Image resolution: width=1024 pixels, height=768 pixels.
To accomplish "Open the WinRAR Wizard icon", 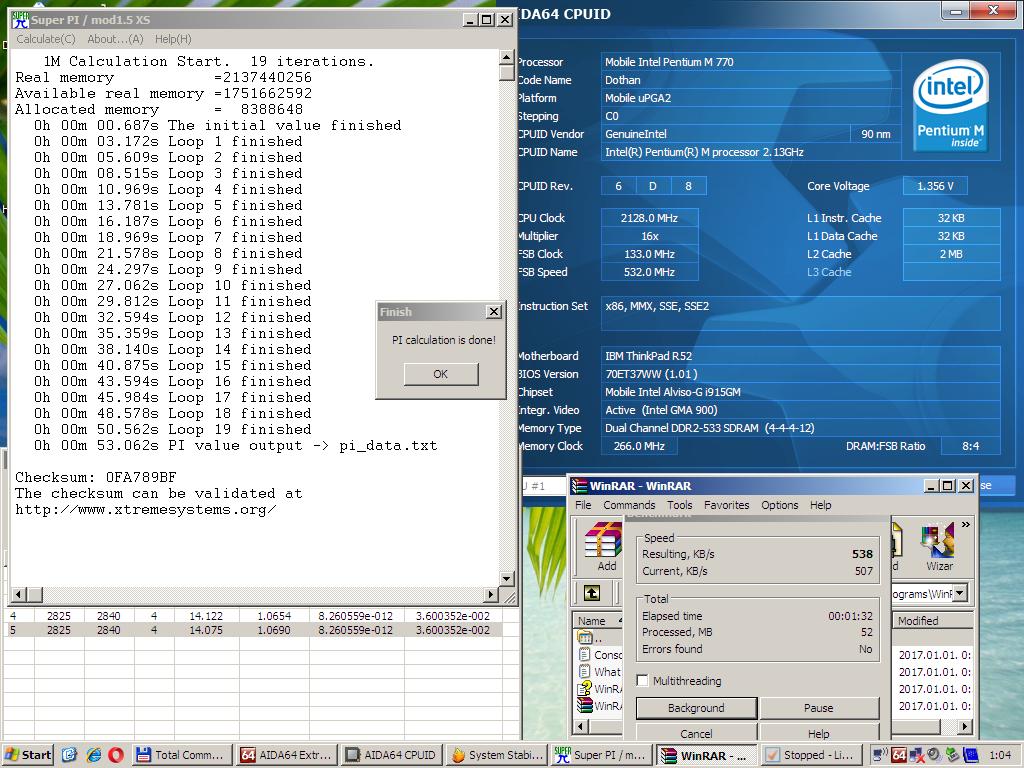I will 938,546.
